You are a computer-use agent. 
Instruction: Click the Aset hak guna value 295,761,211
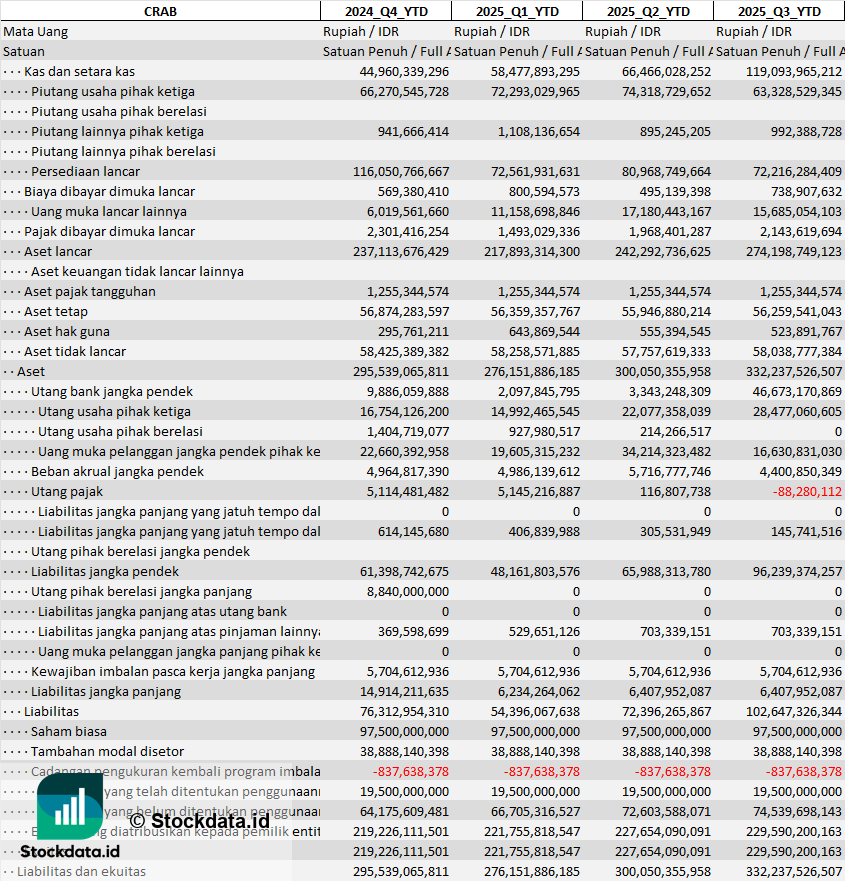pyautogui.click(x=405, y=331)
